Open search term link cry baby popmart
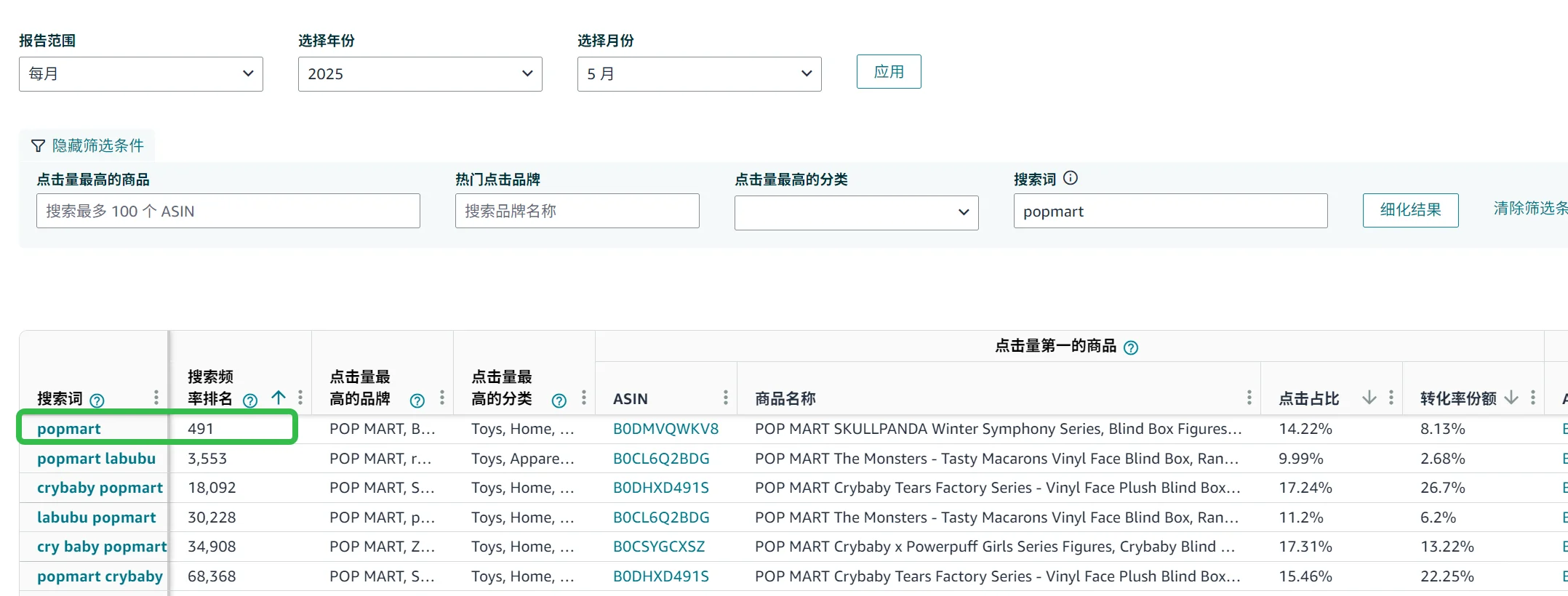The image size is (1568, 596). point(102,547)
